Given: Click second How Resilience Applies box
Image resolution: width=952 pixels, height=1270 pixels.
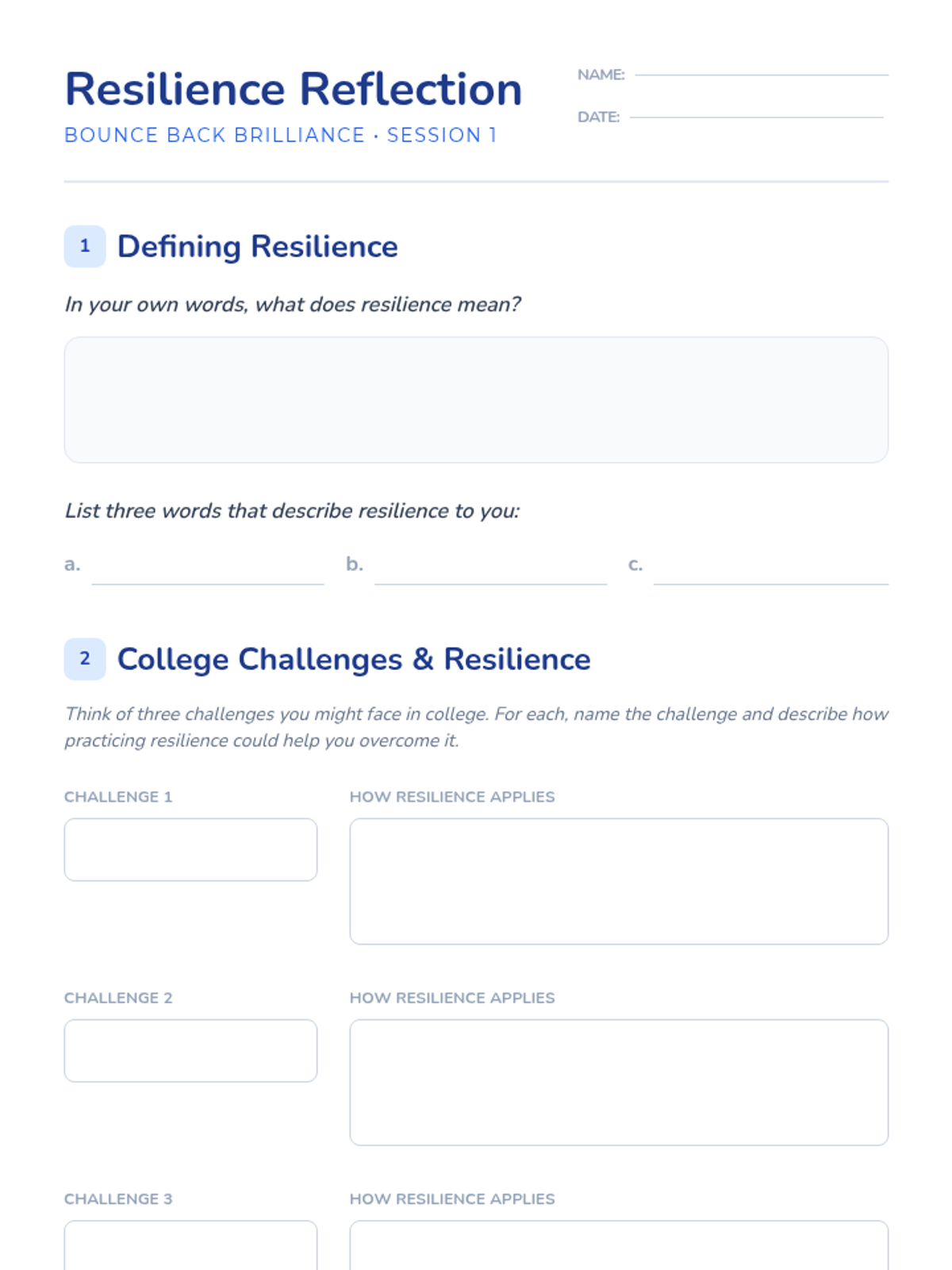Looking at the screenshot, I should [x=619, y=1082].
